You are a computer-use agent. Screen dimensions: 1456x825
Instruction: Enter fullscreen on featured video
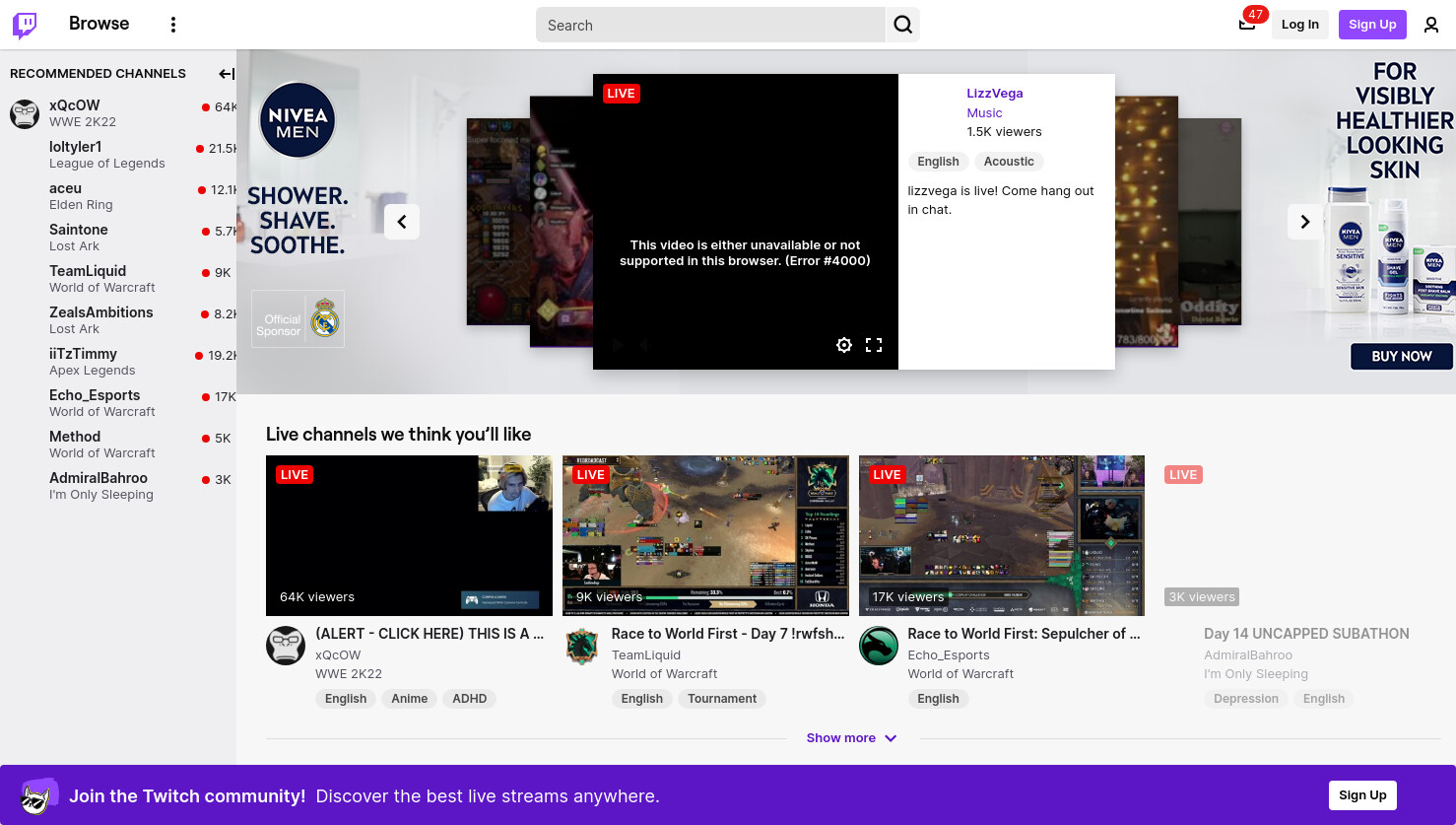pos(874,345)
